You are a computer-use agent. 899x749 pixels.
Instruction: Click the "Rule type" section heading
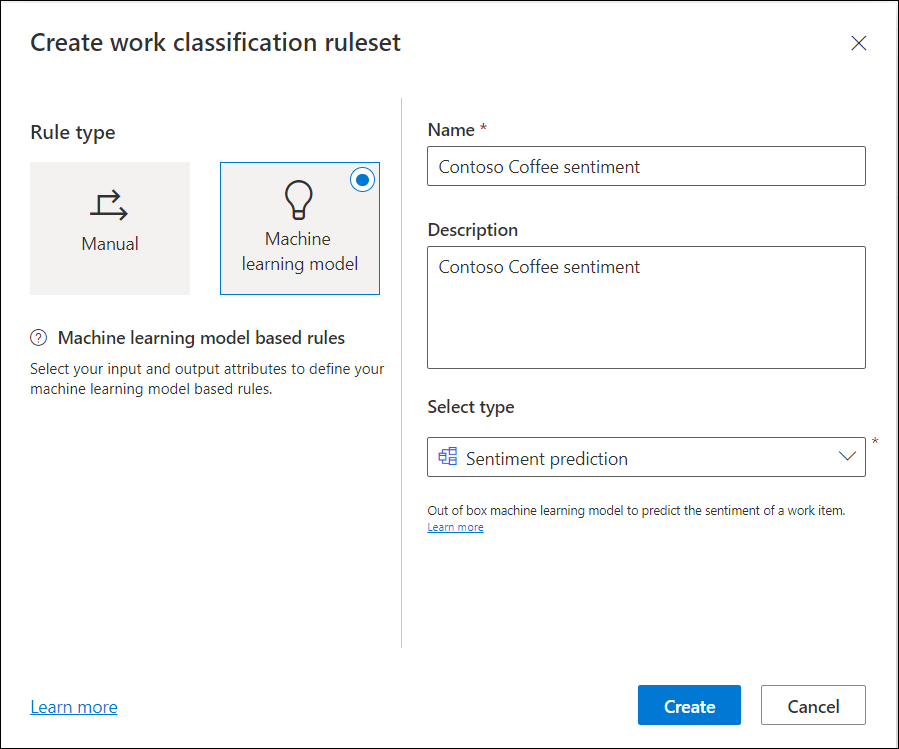tap(73, 132)
